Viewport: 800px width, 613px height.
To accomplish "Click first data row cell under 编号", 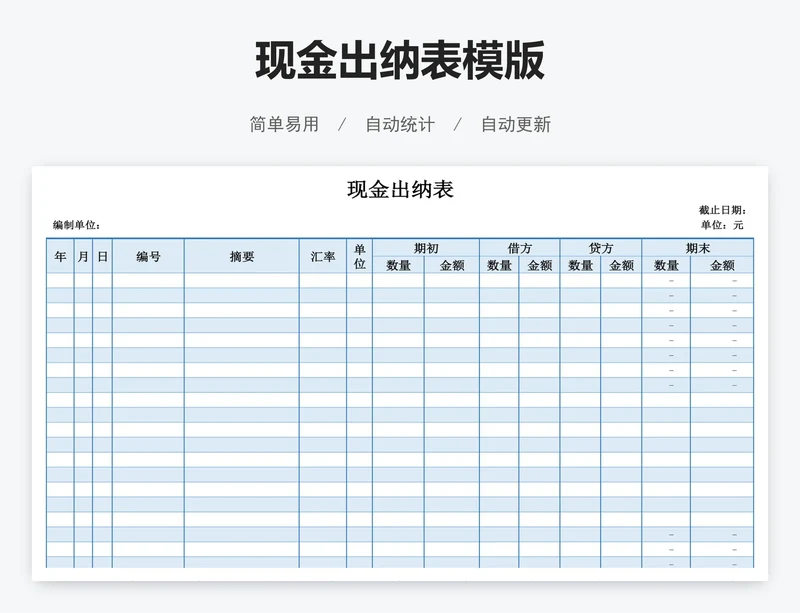I will pos(148,281).
